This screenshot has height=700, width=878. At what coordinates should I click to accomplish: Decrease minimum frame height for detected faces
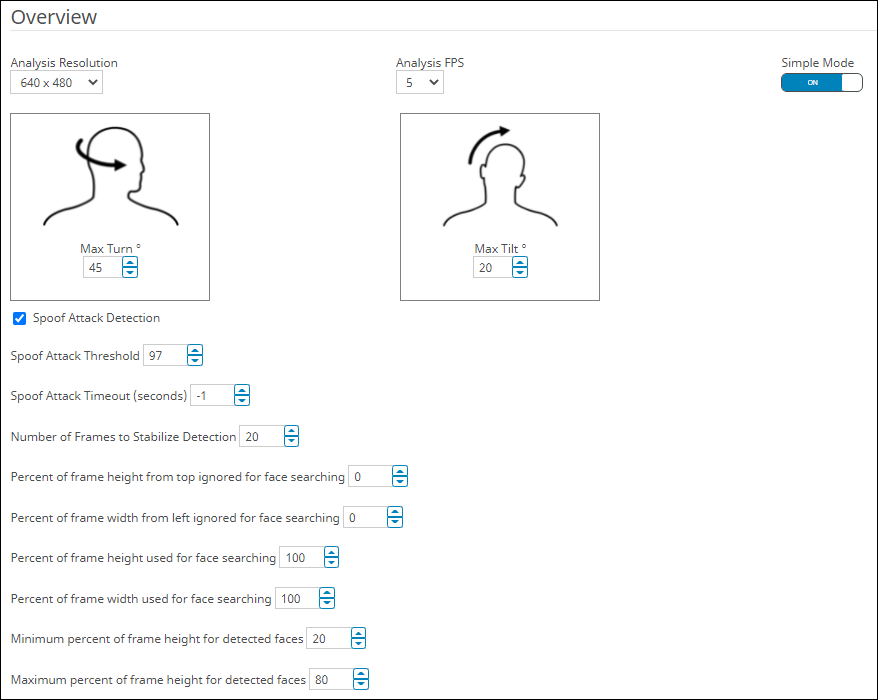[x=358, y=643]
